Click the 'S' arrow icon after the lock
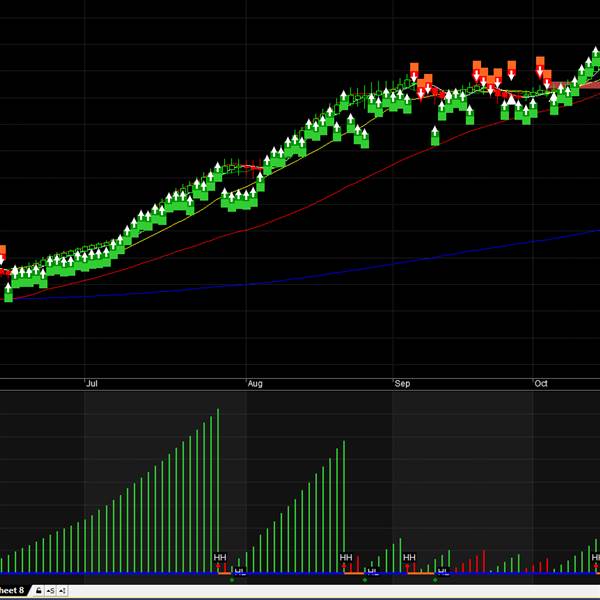 pos(51,591)
